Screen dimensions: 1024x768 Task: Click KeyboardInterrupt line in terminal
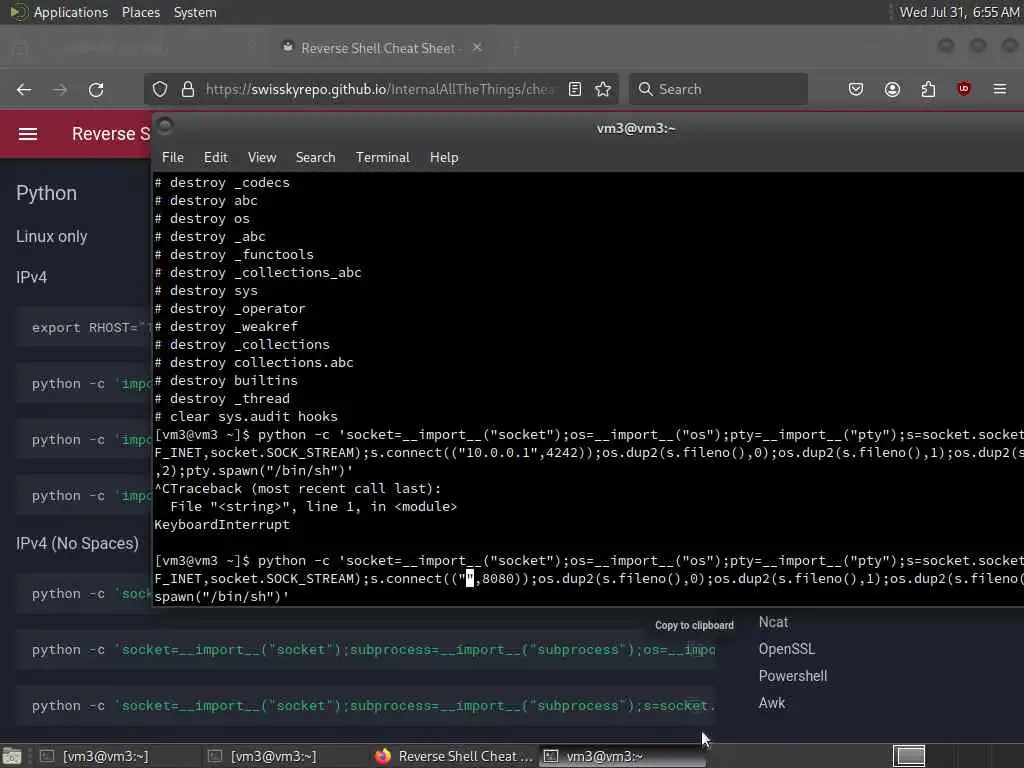click(222, 524)
